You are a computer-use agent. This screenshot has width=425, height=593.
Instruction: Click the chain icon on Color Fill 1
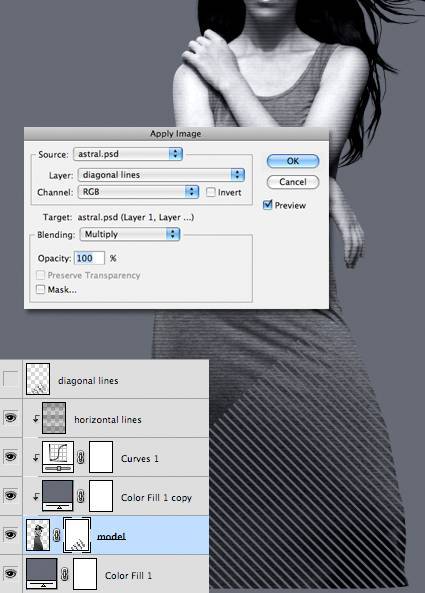(65, 574)
